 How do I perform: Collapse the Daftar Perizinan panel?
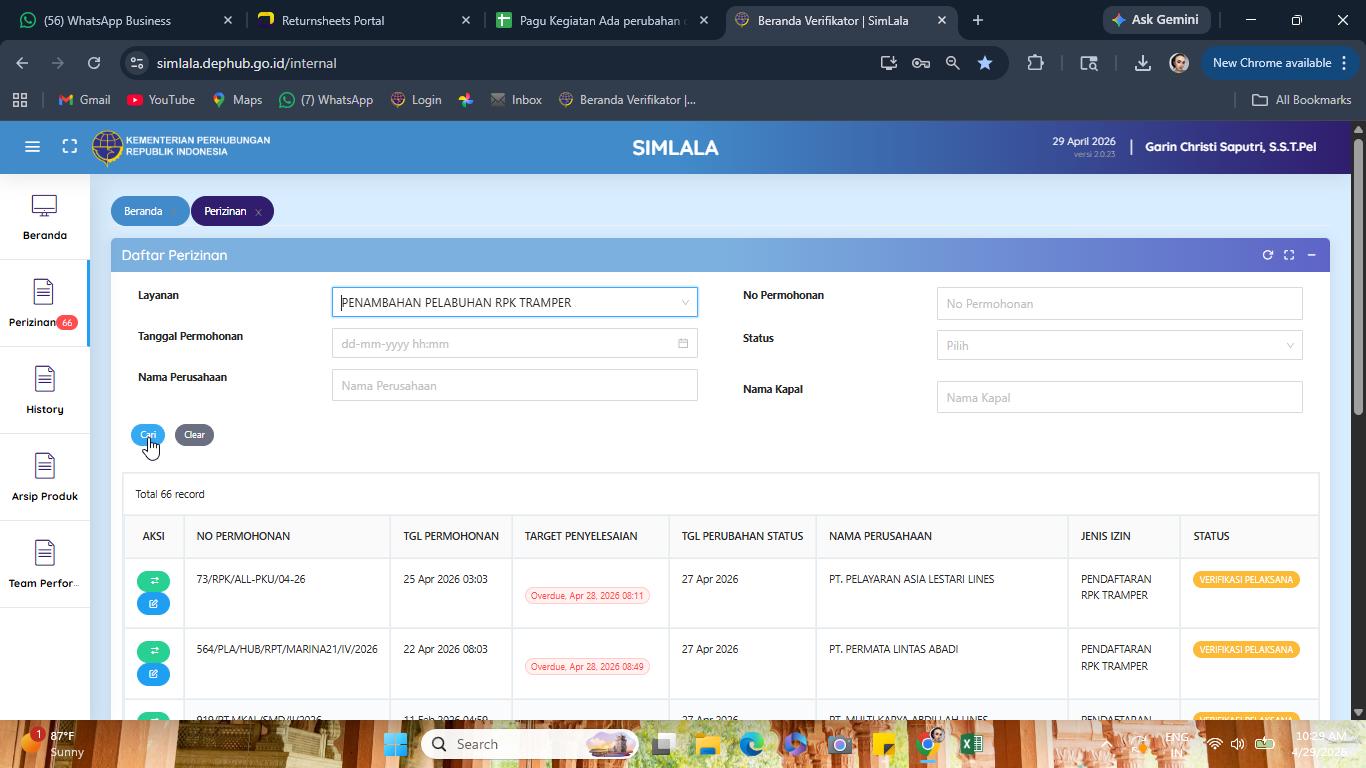(1311, 255)
